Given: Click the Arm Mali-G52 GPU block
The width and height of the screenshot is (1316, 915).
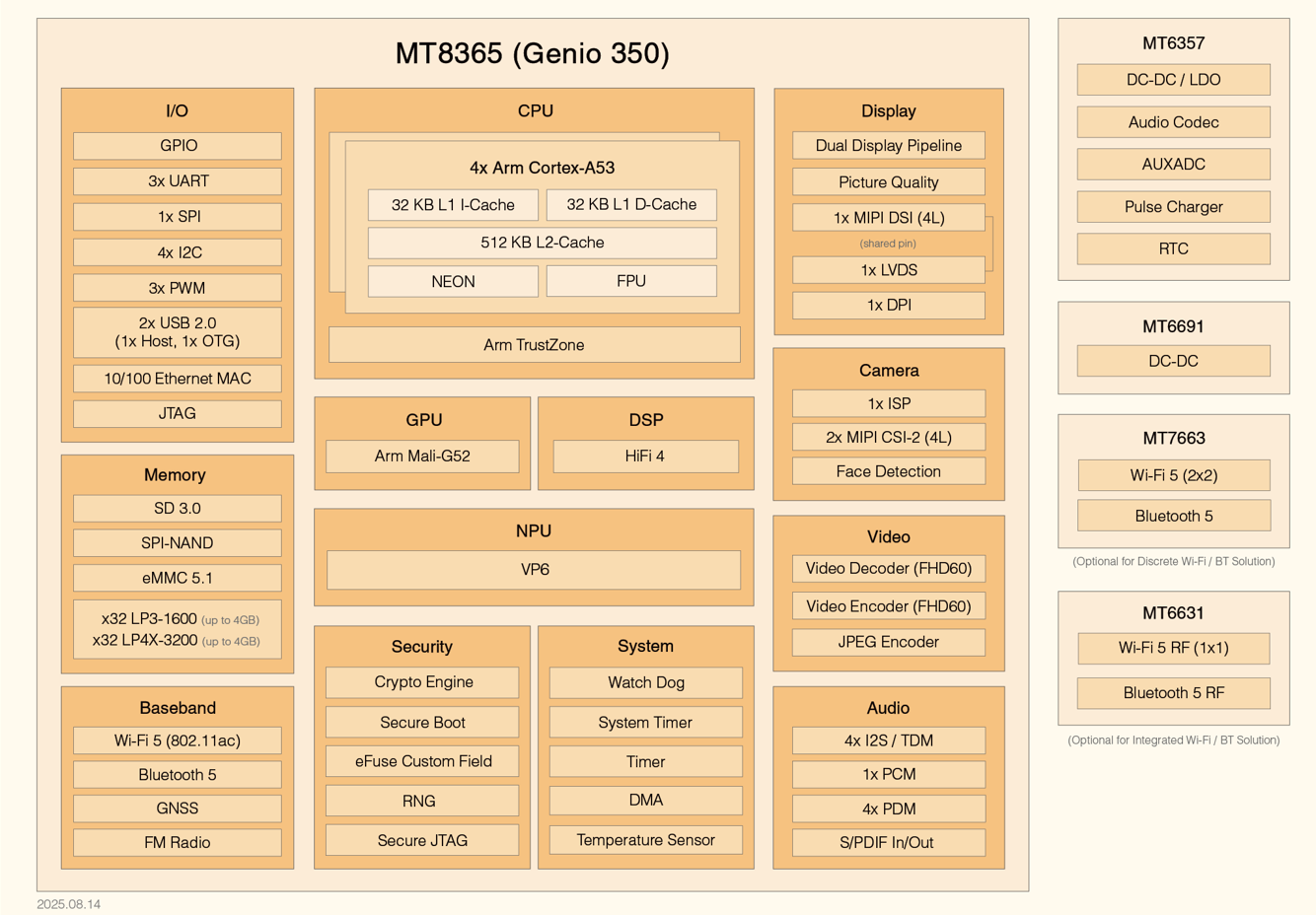Looking at the screenshot, I should pos(422,457).
